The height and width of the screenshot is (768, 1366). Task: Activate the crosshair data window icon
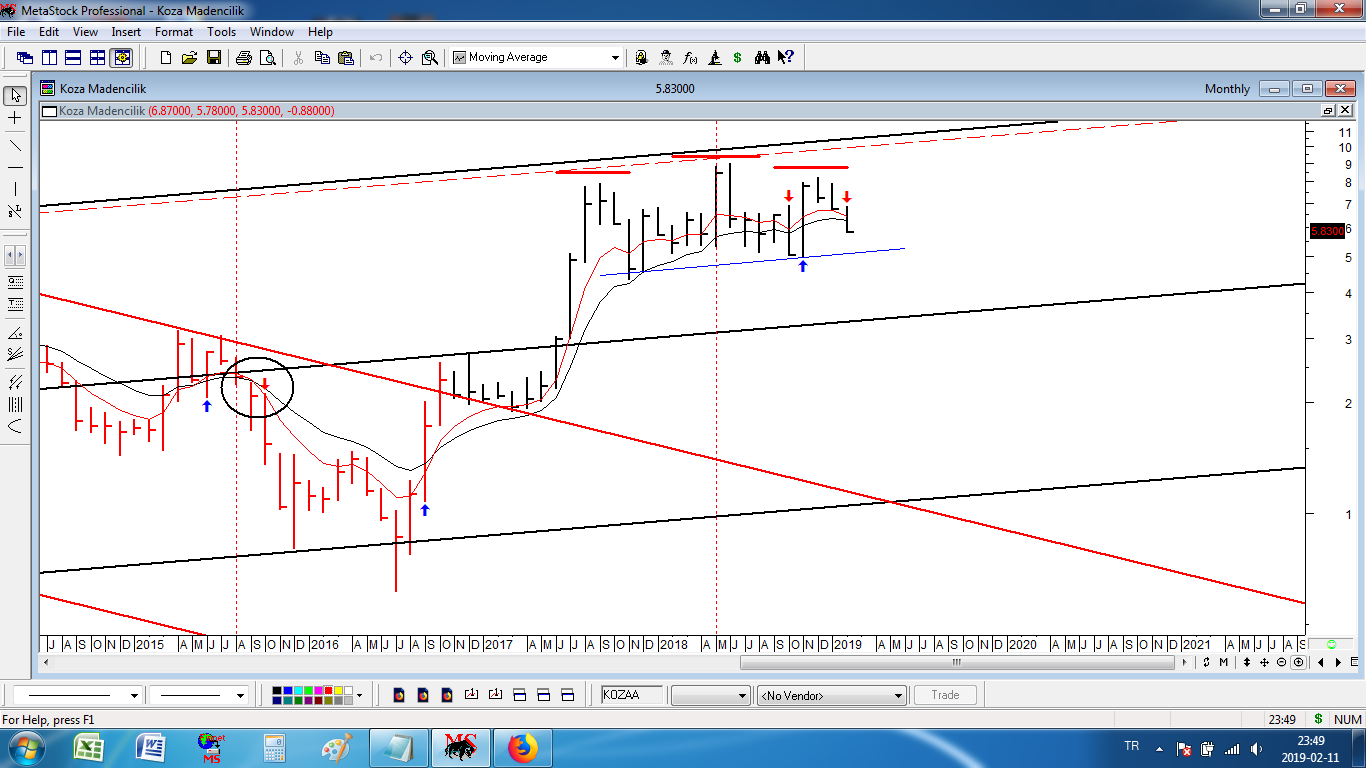406,58
